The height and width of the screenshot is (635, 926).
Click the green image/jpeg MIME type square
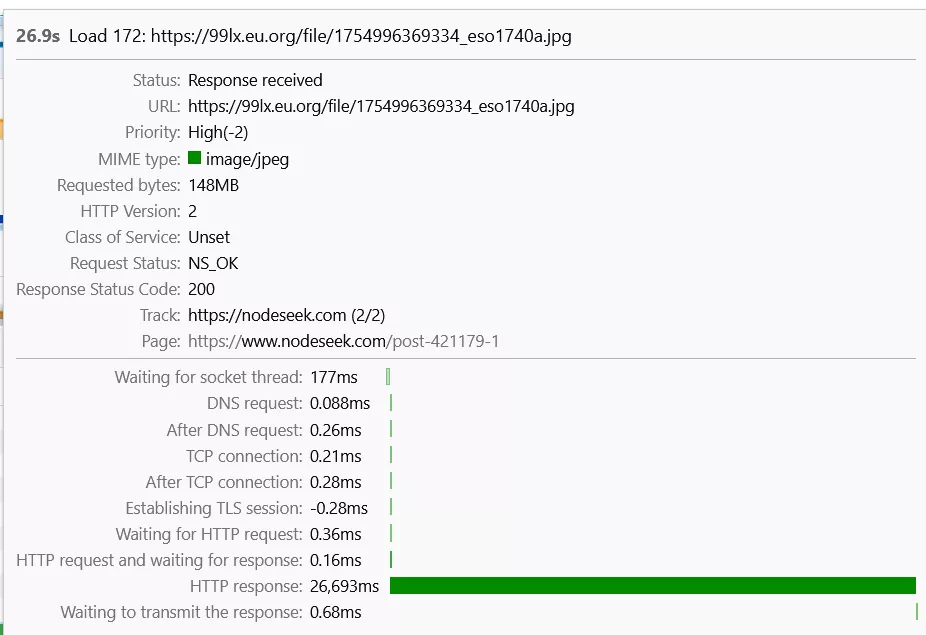point(194,158)
